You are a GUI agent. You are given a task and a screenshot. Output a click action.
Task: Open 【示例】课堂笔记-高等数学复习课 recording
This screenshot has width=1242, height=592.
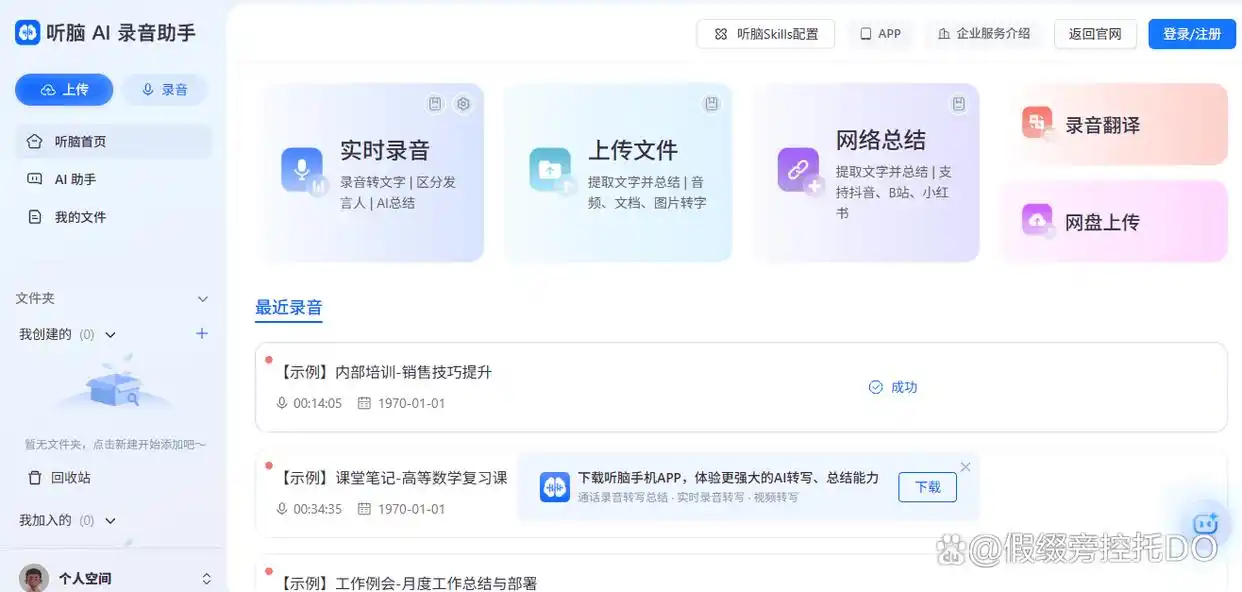coord(391,478)
